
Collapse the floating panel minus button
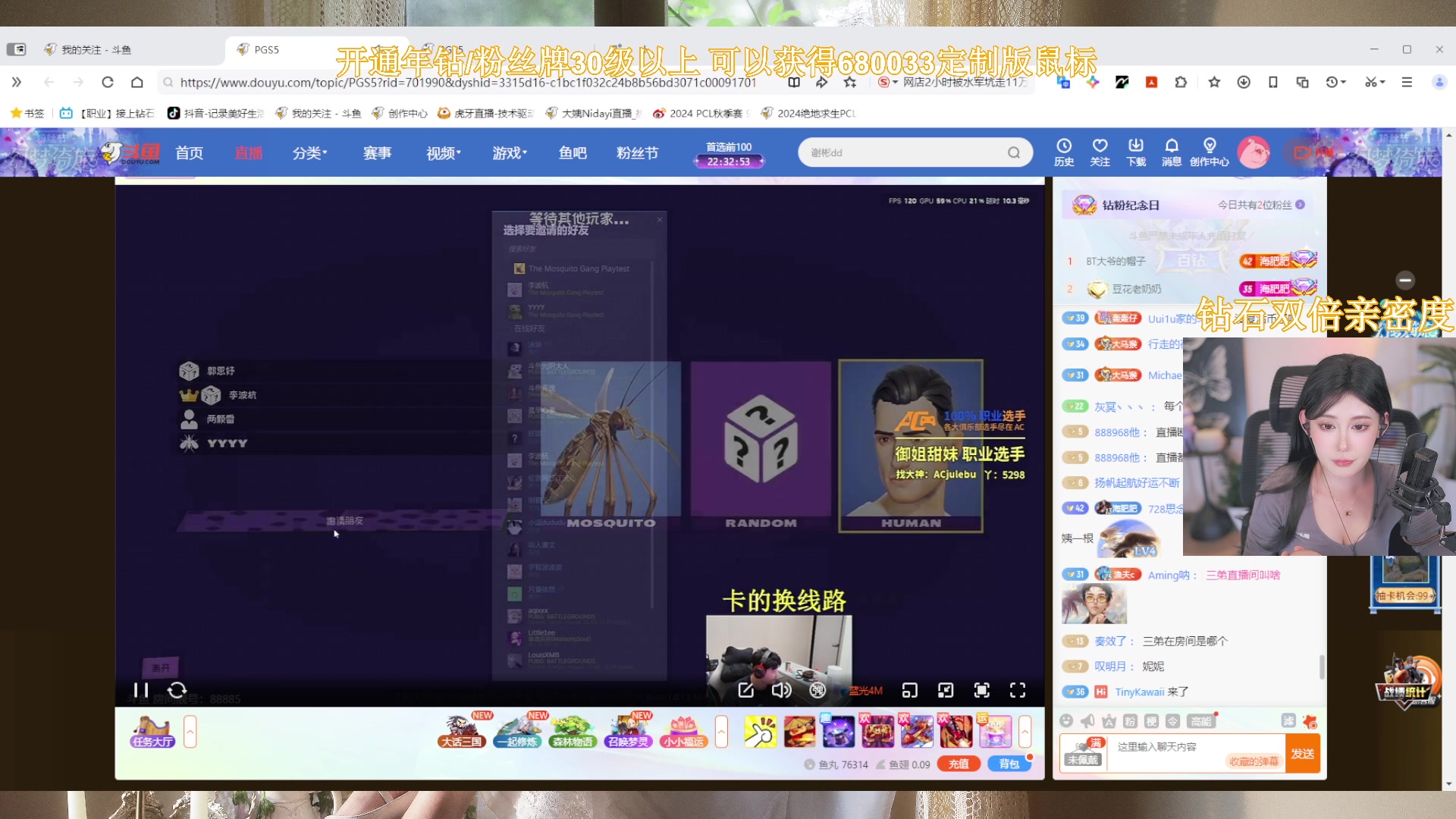1405,281
